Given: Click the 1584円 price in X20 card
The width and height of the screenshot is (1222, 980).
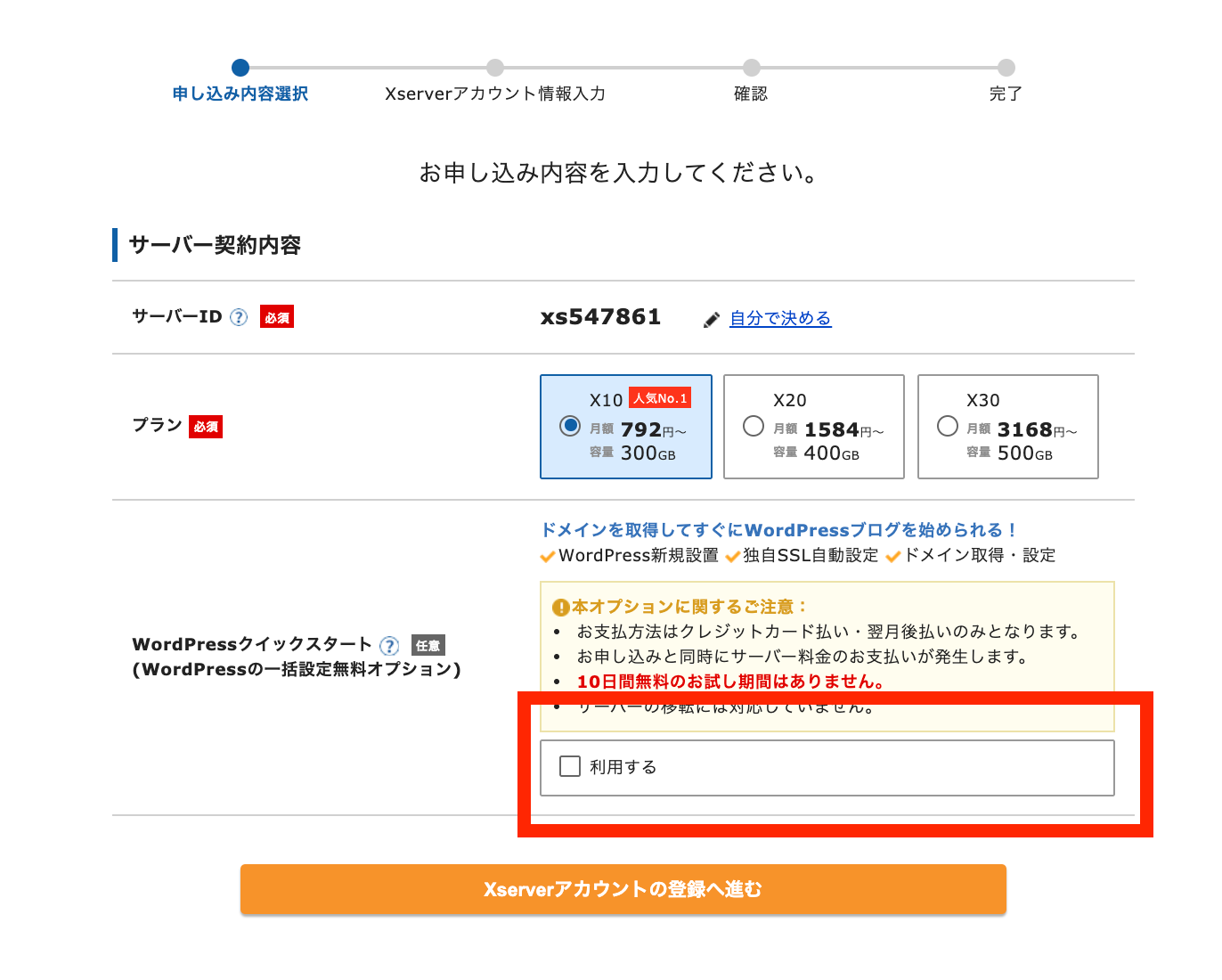Looking at the screenshot, I should [x=844, y=430].
